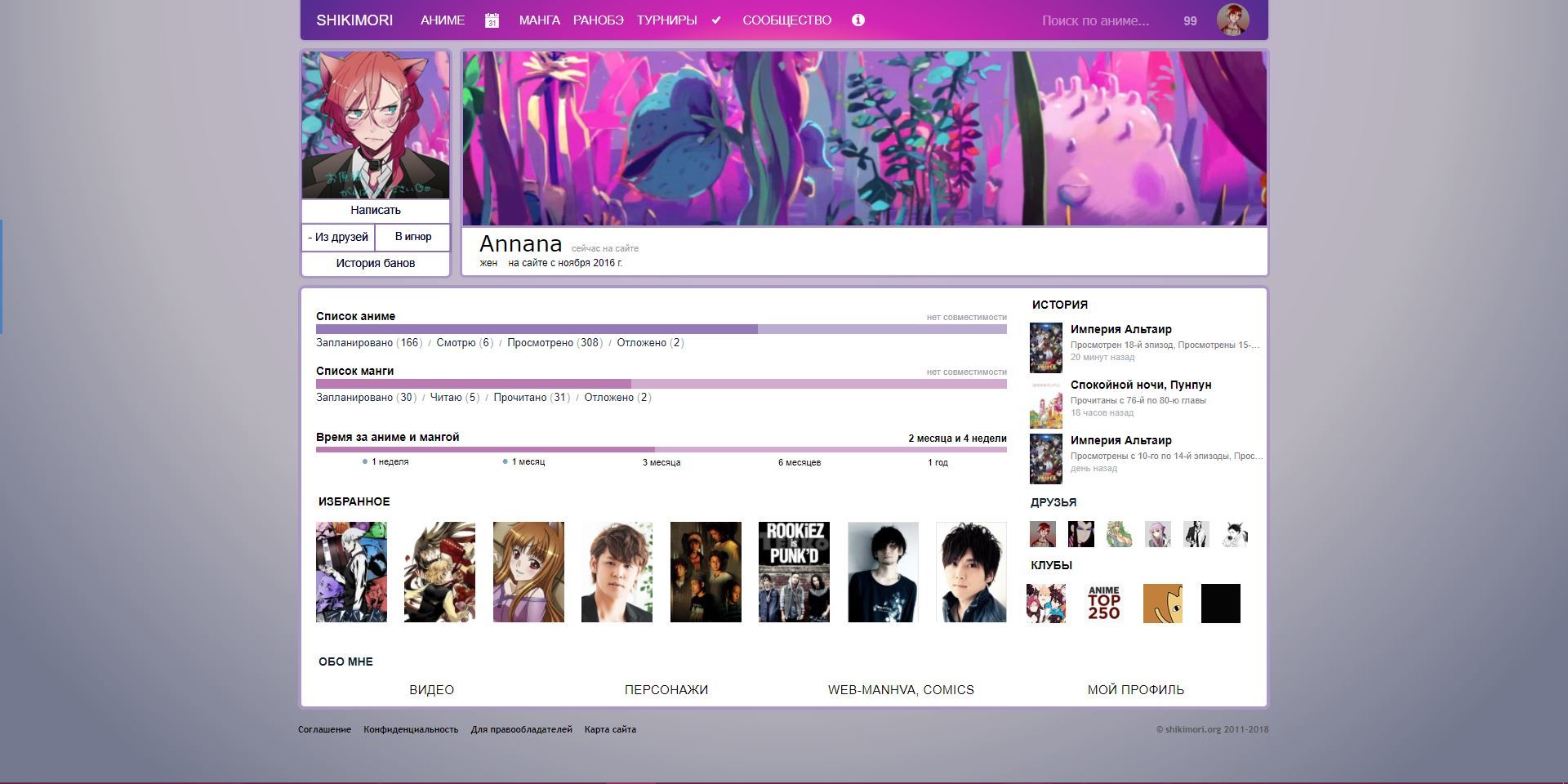
Task: Click the anime list progress bar
Action: pos(661,329)
